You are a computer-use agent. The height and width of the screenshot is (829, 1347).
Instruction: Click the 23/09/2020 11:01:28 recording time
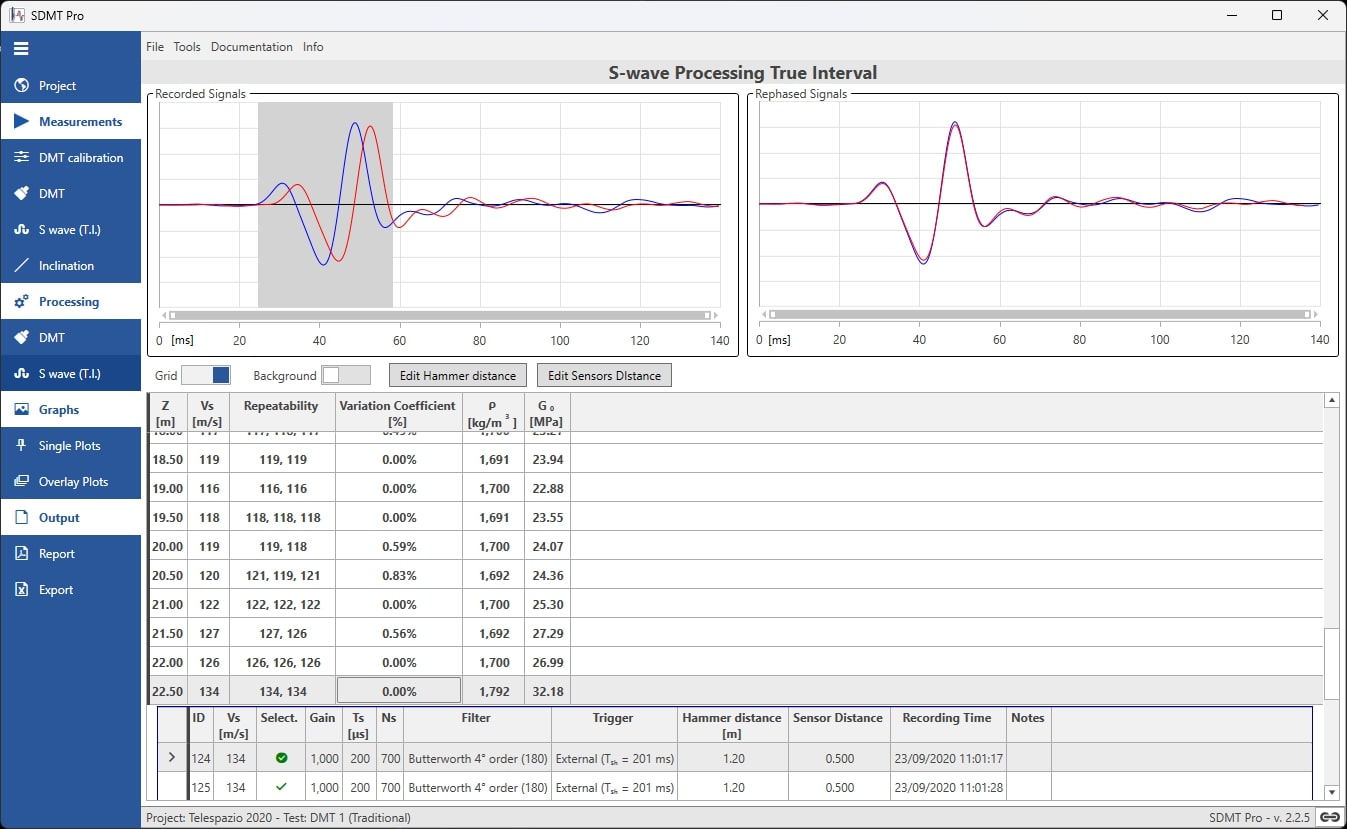point(946,788)
